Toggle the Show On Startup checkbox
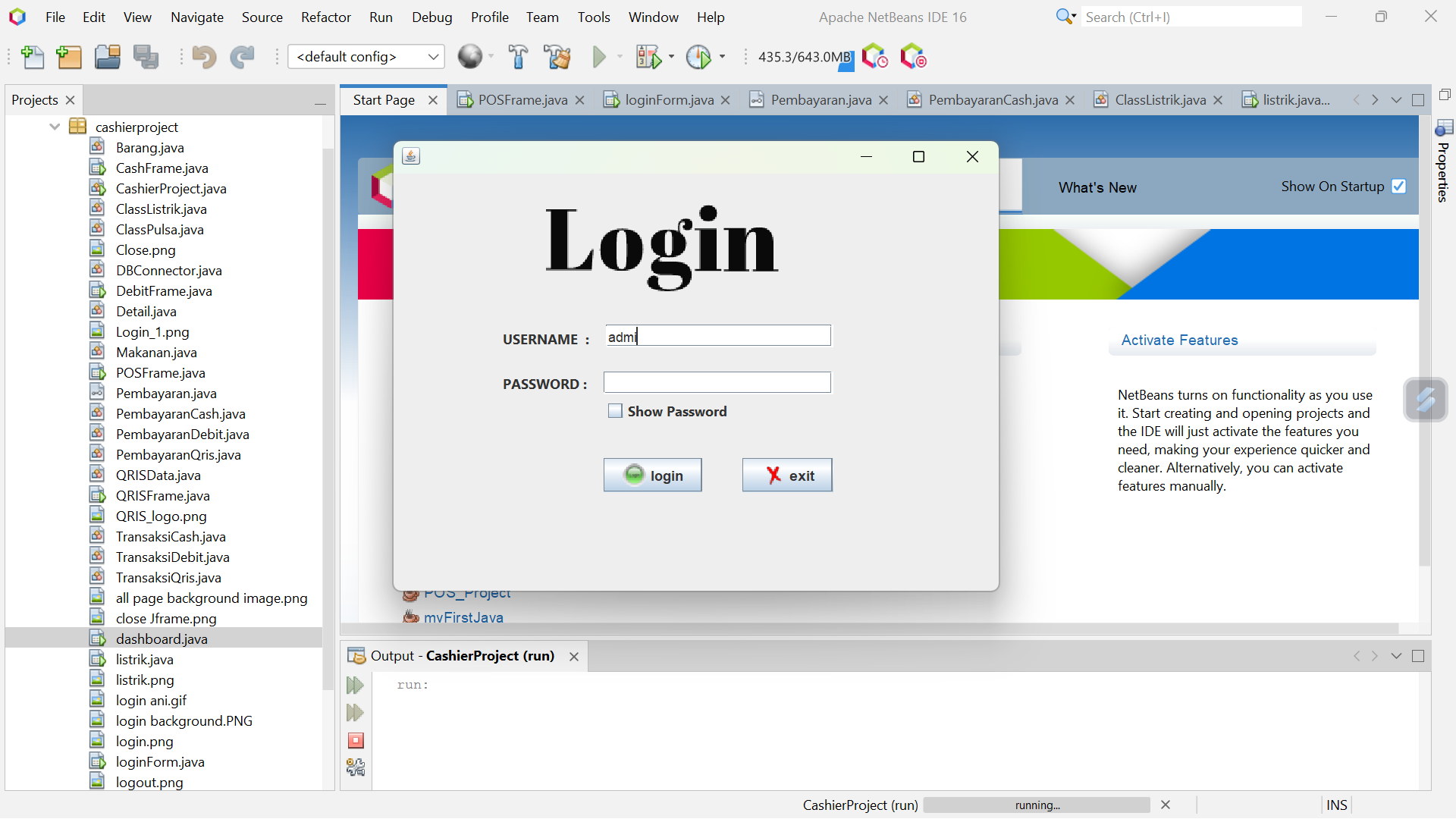1456x819 pixels. [1399, 187]
